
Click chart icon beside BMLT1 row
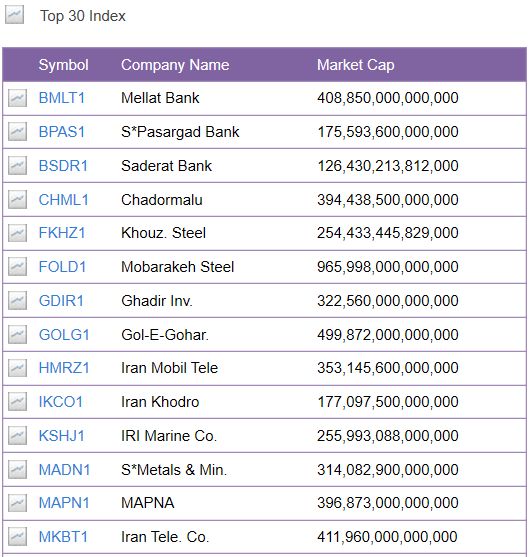tap(17, 98)
